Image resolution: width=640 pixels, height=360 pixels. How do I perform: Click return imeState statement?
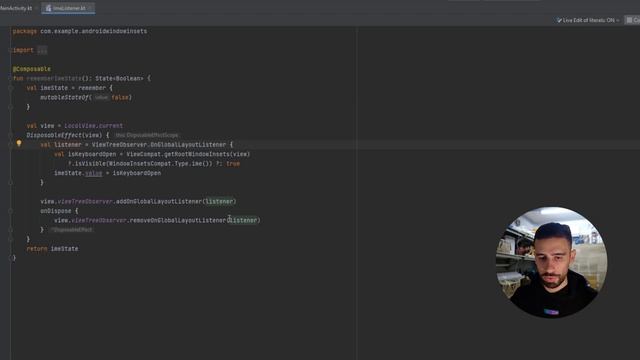(x=52, y=249)
